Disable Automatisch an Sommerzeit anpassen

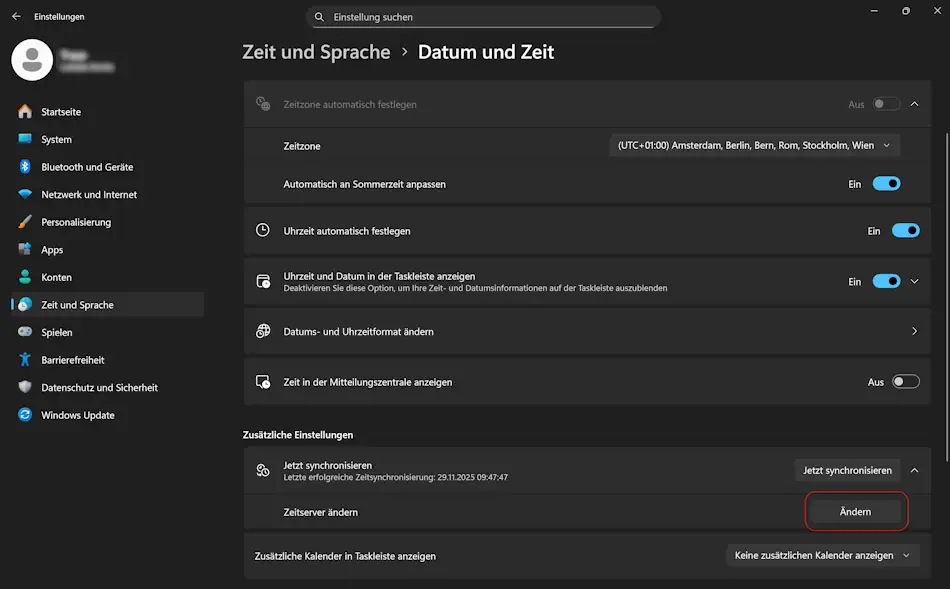886,183
